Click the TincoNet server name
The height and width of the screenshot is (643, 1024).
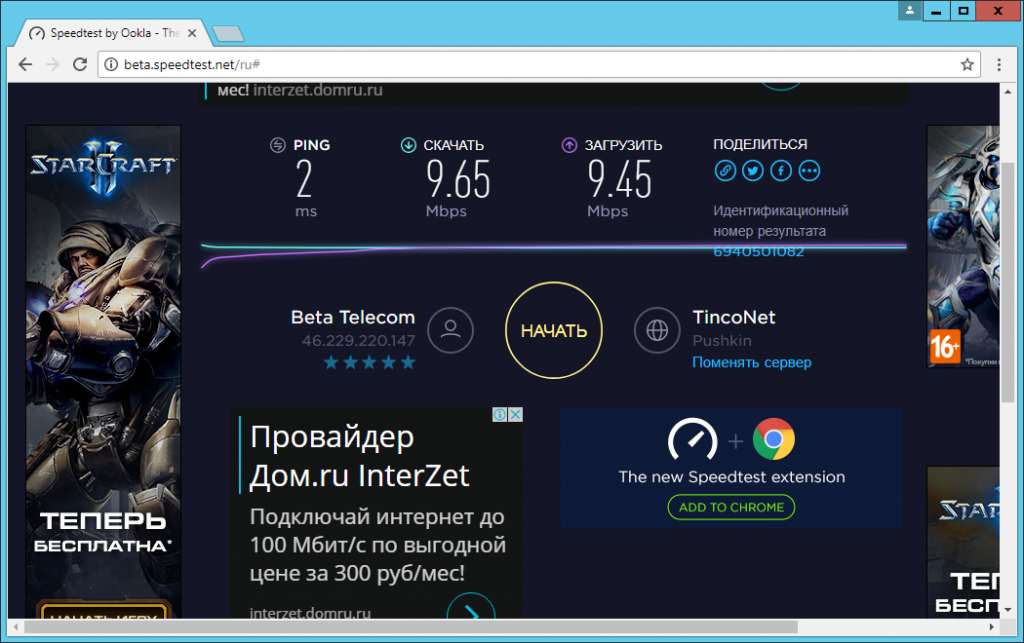pos(733,317)
